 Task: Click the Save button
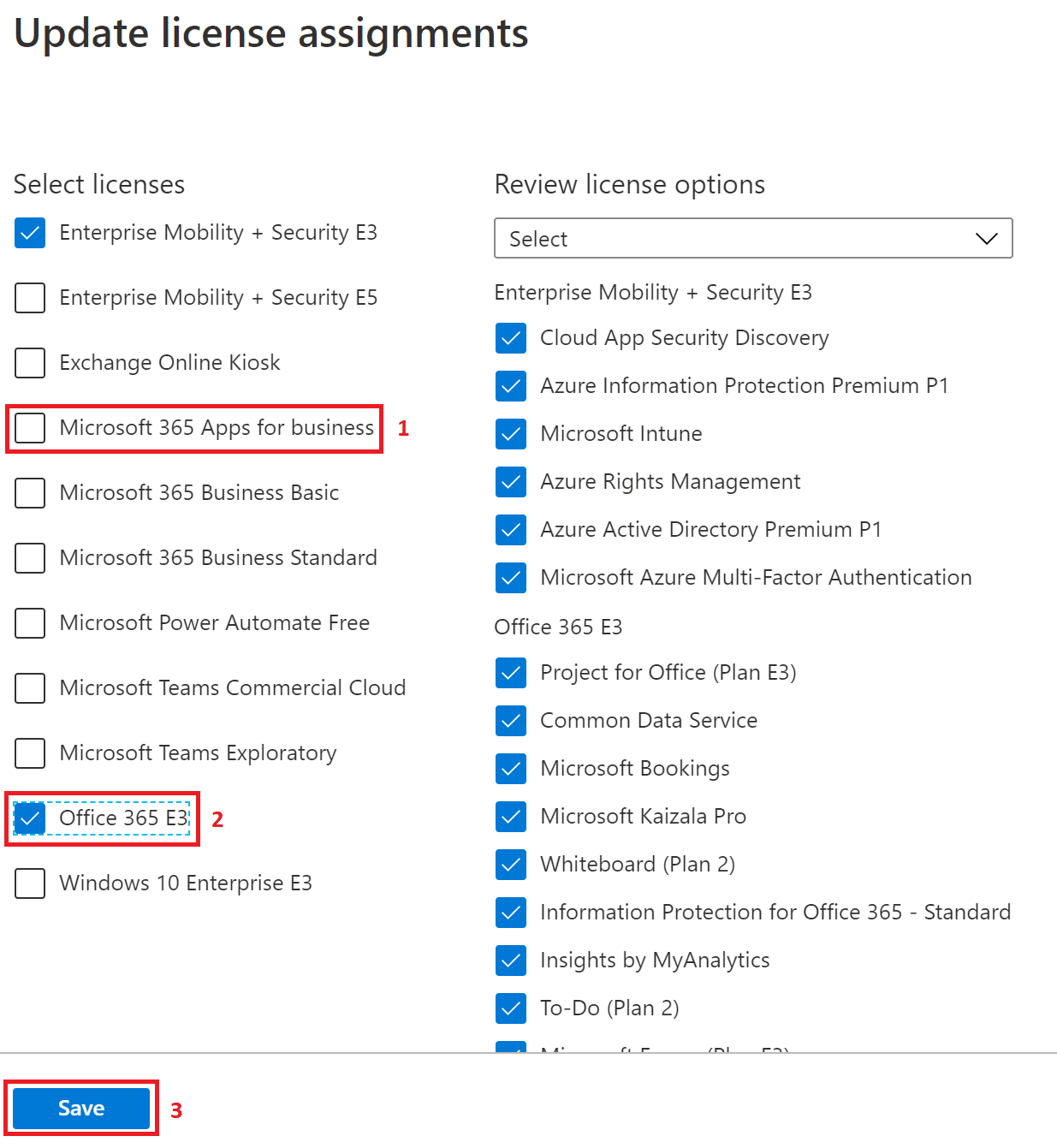coord(81,1109)
